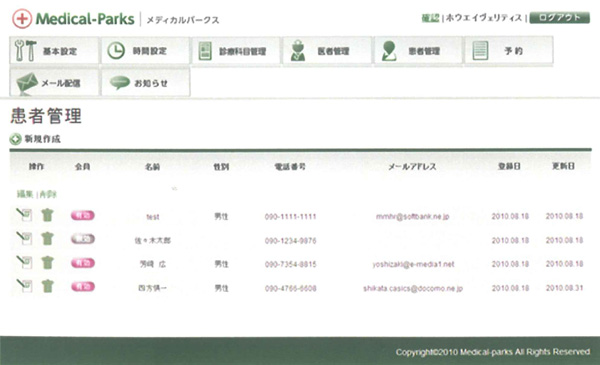The image size is (600, 365).
Task: Open 診療科目管理 menu item
Action: coord(236,51)
